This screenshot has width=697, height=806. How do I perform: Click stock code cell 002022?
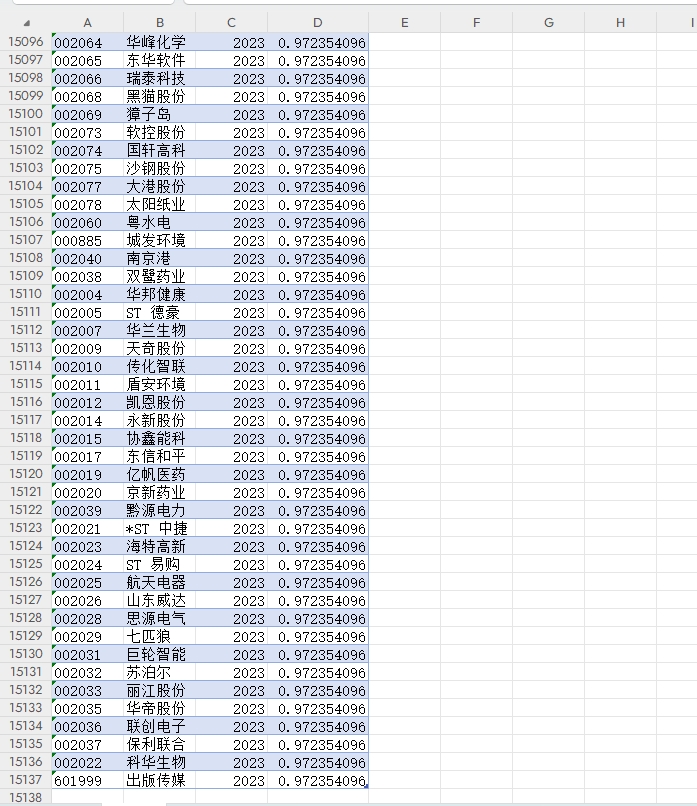click(x=87, y=761)
